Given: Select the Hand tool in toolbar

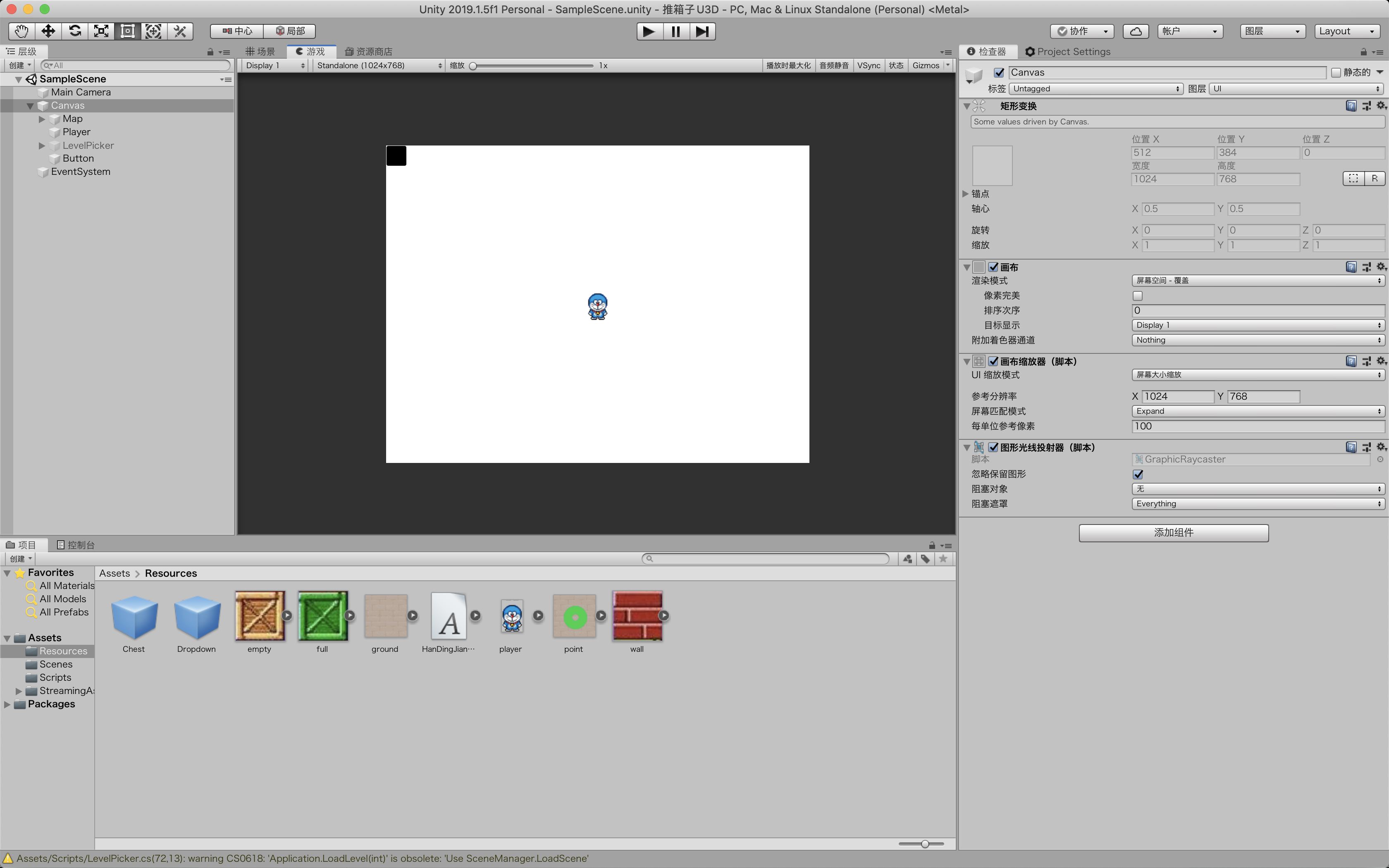Looking at the screenshot, I should click(x=22, y=31).
